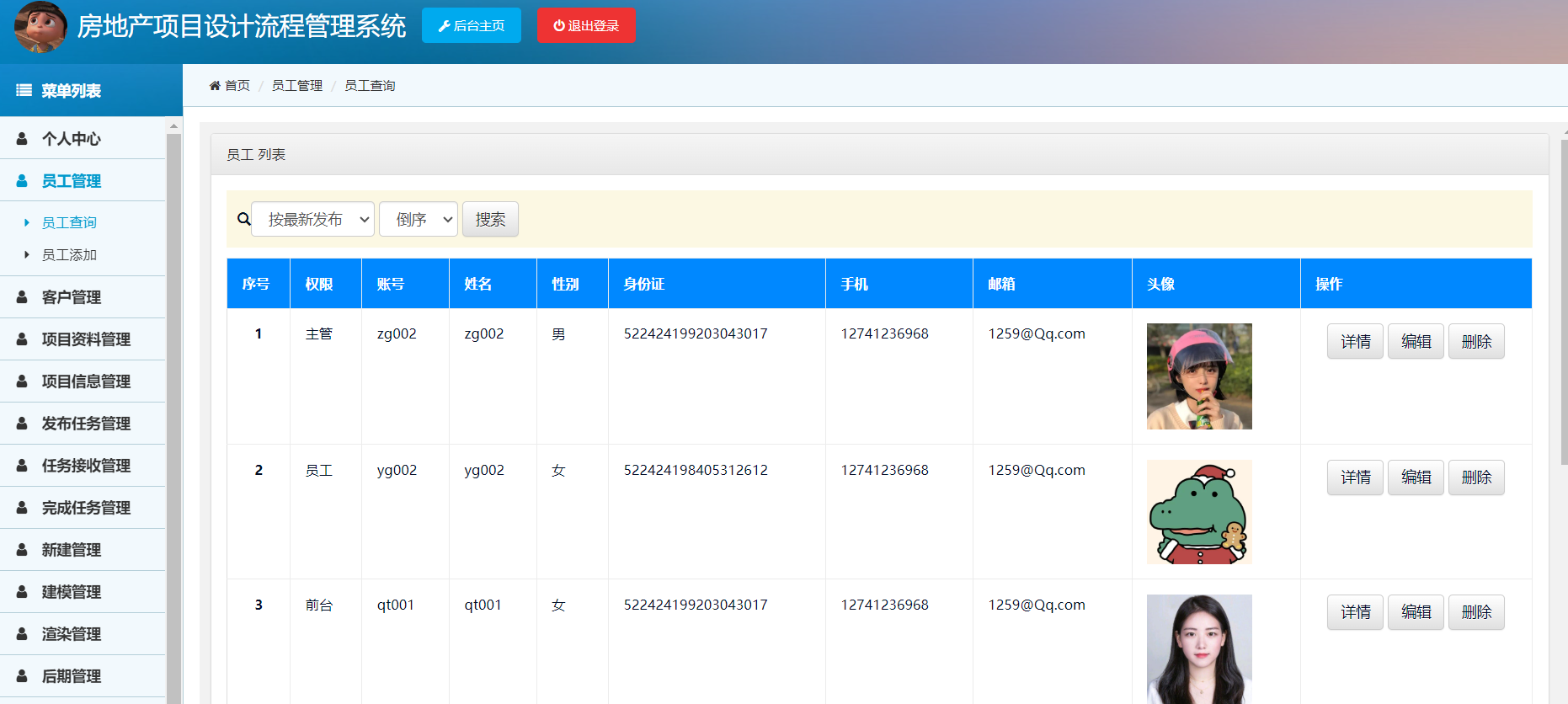Click 删除 for employee zg002

tap(1476, 341)
